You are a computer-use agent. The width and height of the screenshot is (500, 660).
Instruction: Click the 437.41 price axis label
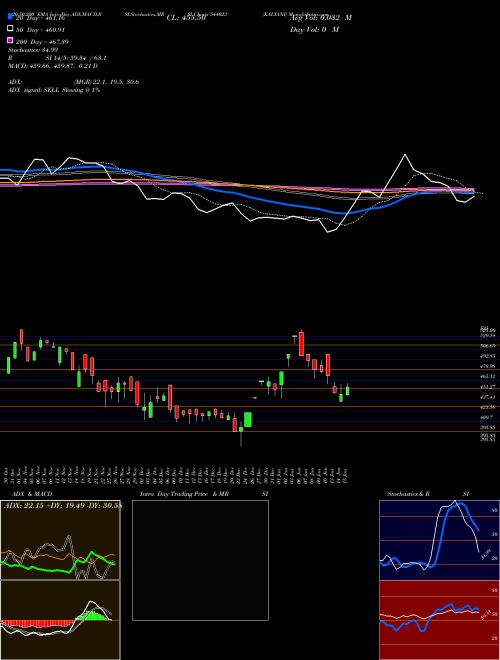[x=487, y=397]
